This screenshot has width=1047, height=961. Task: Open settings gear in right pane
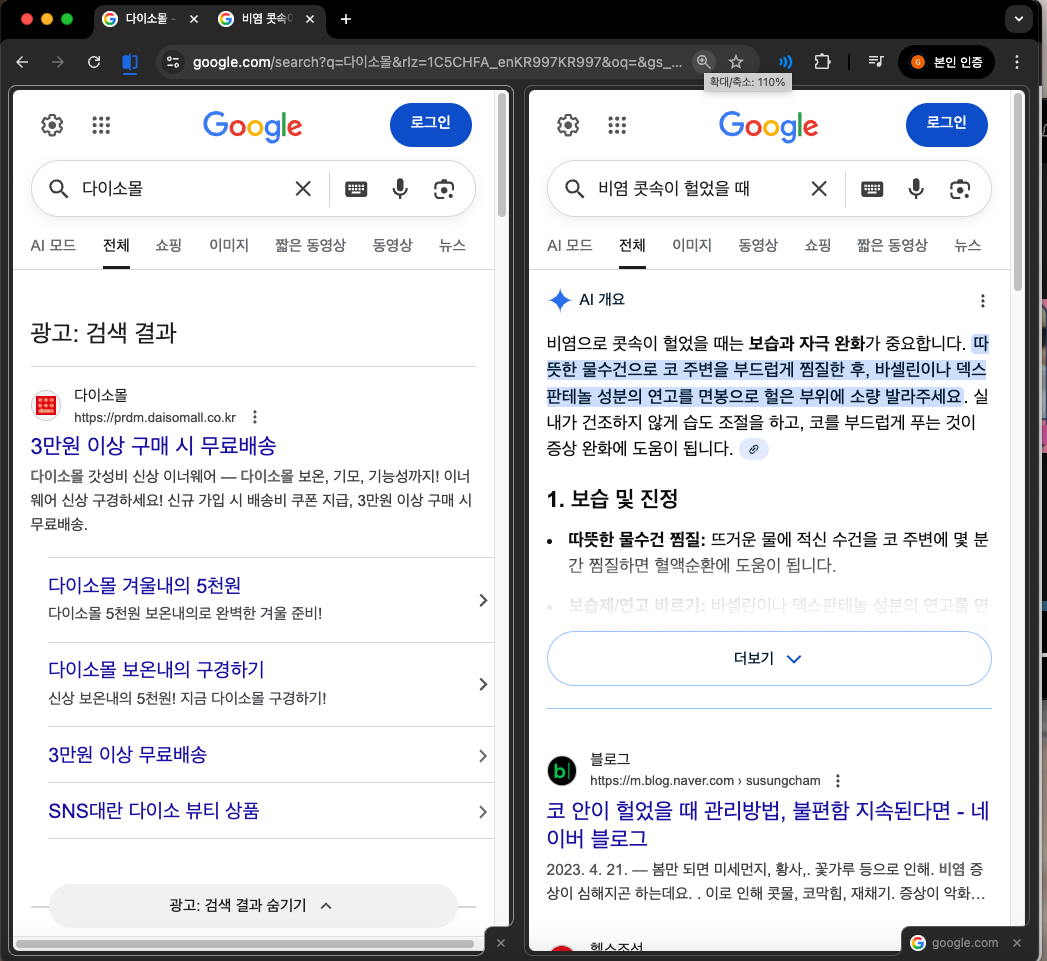(568, 125)
